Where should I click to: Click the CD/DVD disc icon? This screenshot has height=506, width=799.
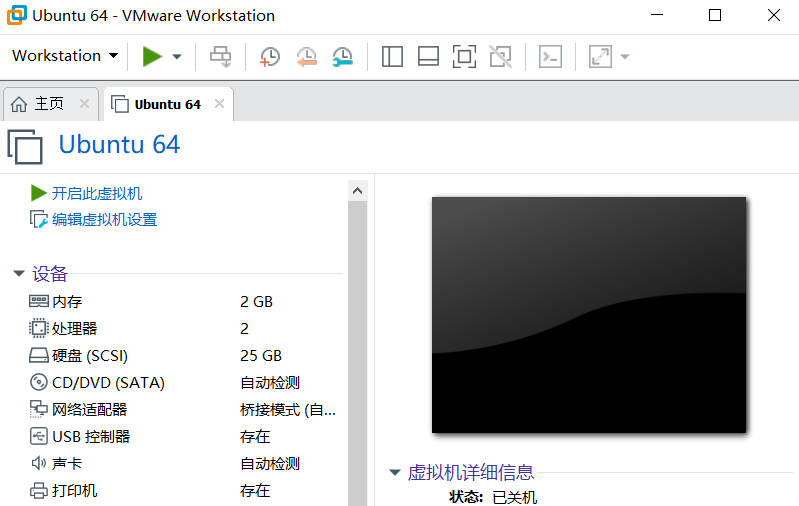click(39, 382)
